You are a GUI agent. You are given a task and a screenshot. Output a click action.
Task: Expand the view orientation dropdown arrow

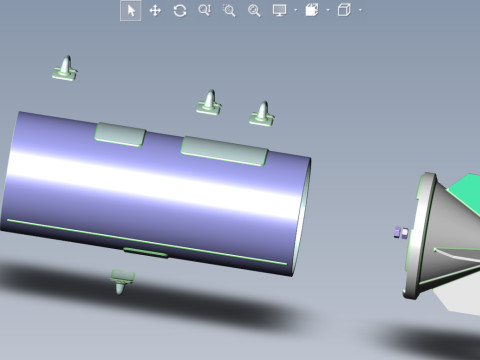(x=328, y=10)
